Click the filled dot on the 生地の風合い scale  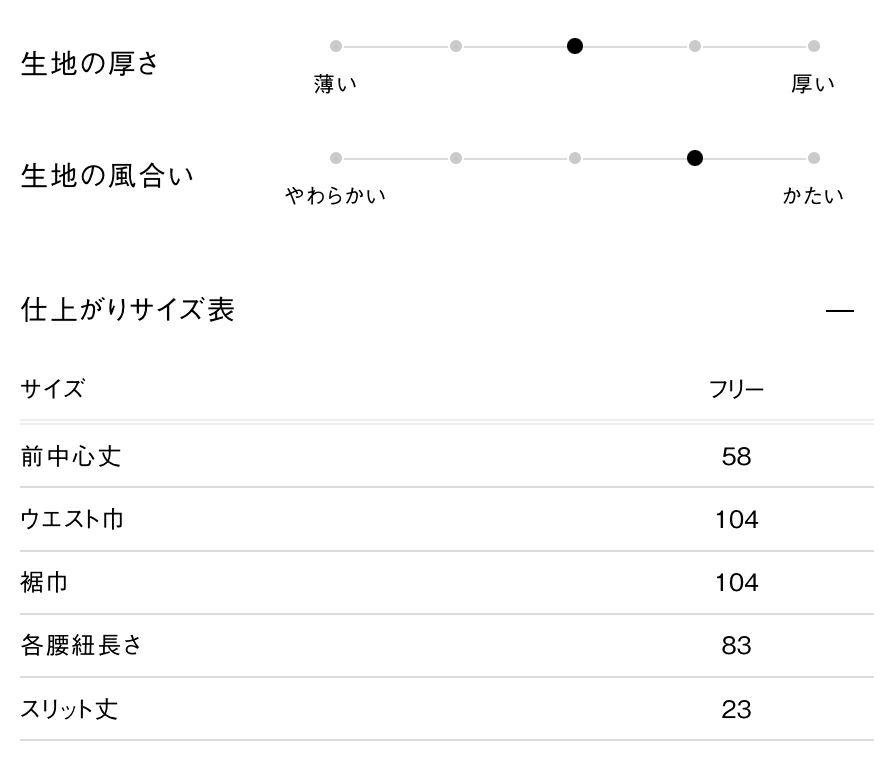695,158
